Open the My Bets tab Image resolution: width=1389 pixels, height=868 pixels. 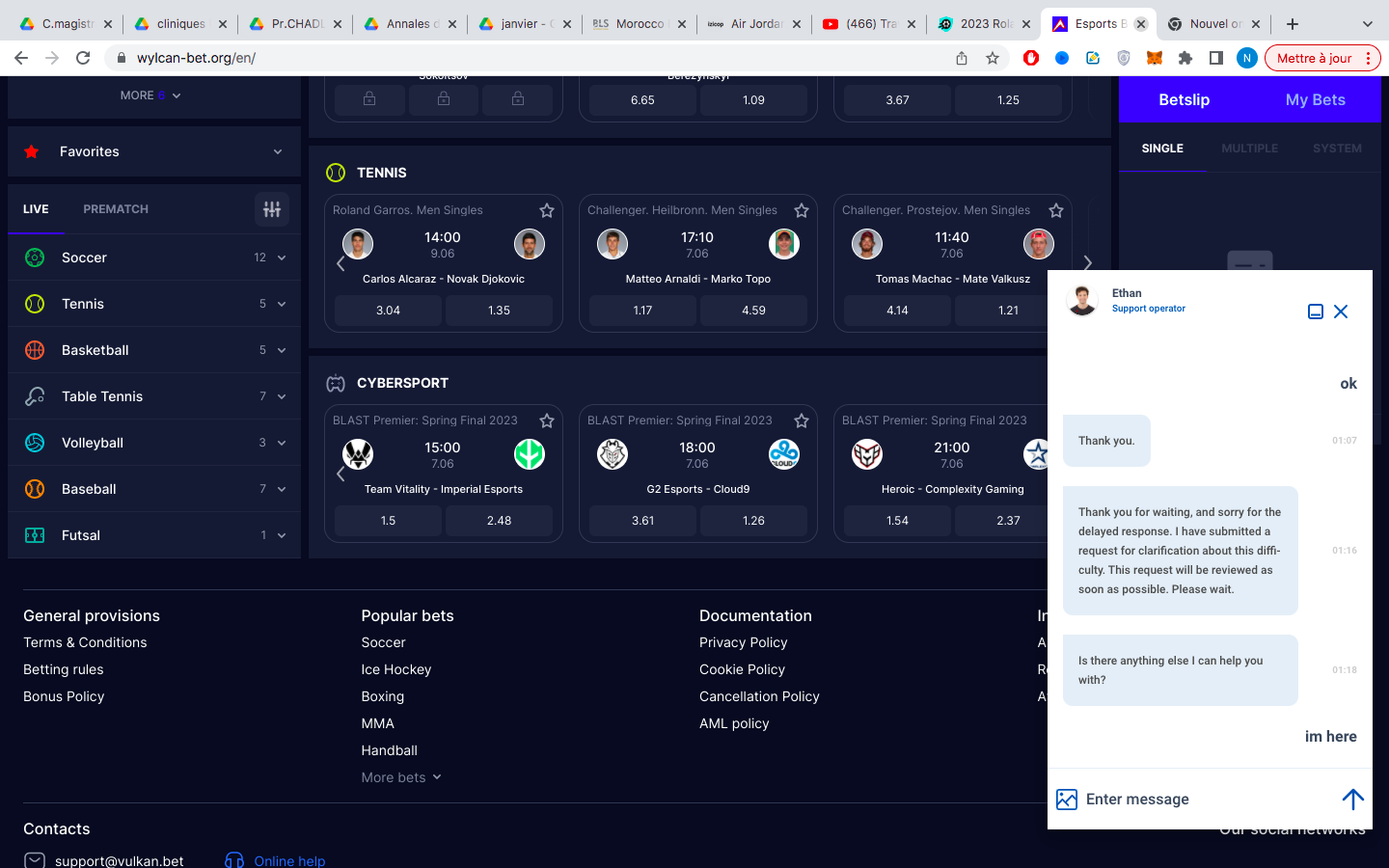1315,100
